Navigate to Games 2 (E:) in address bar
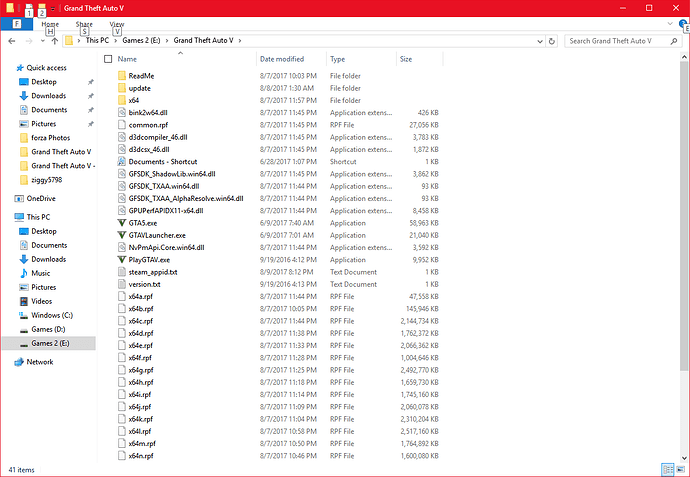This screenshot has width=690, height=477. click(x=141, y=40)
